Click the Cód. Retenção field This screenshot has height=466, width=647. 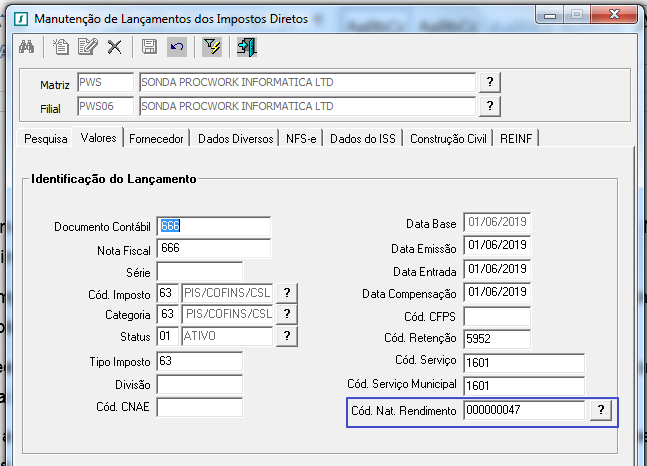[497, 339]
